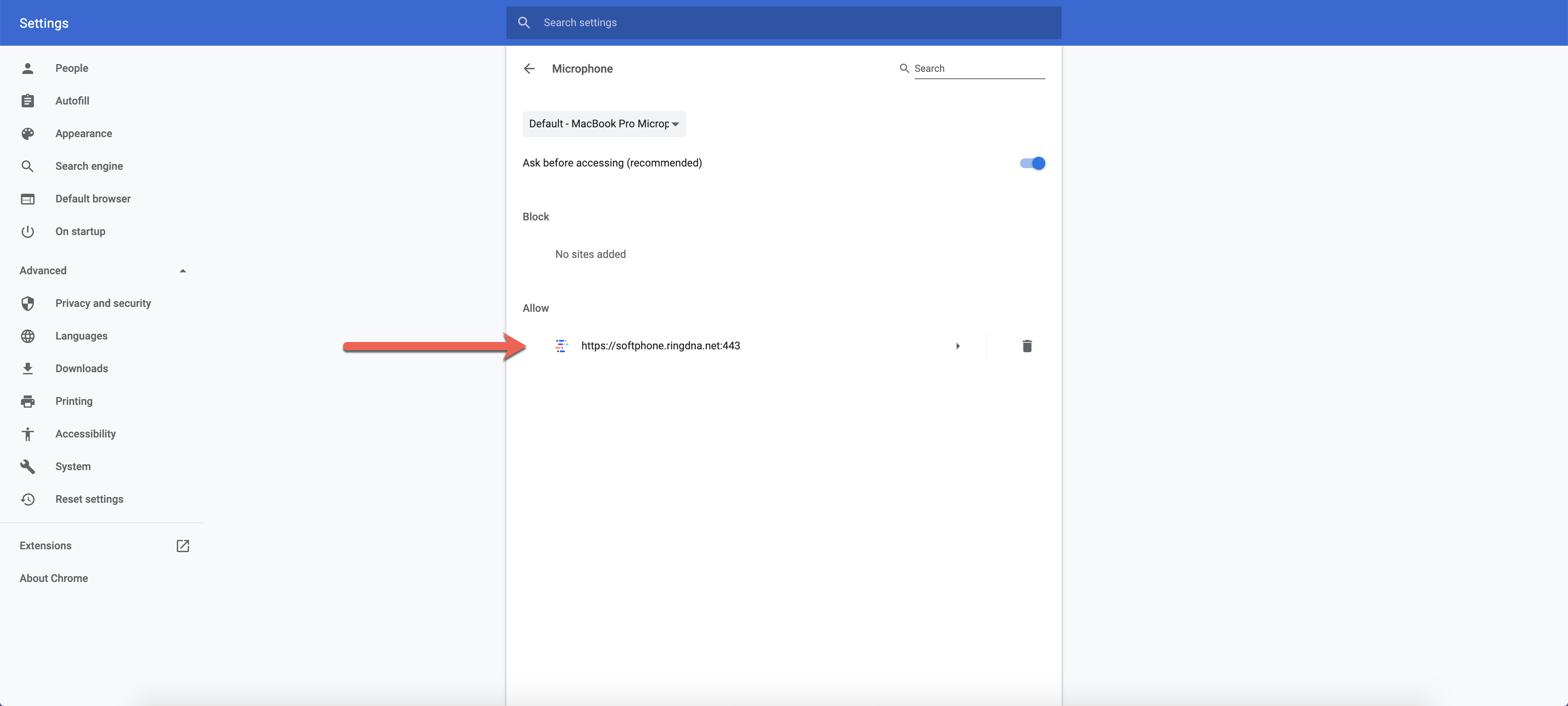1568x706 pixels.
Task: Click the System wrench icon
Action: 27,466
